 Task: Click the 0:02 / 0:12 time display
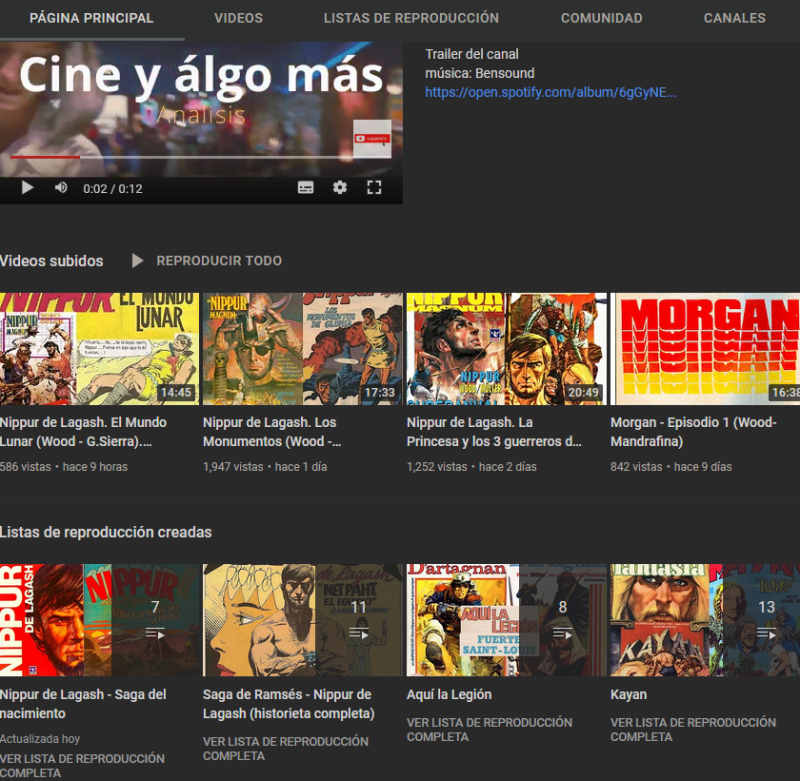[113, 189]
